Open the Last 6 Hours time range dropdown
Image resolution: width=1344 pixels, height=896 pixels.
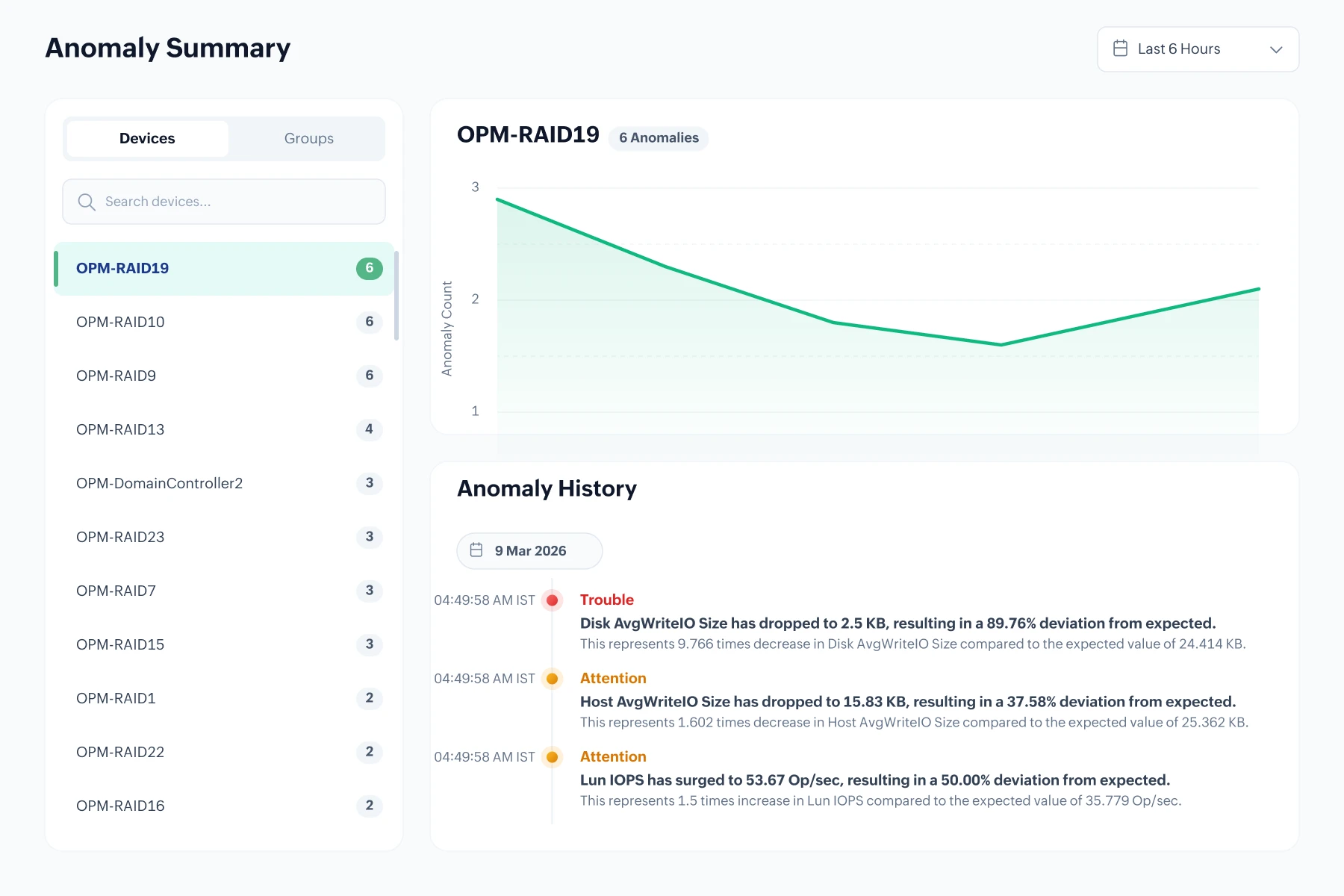1198,49
